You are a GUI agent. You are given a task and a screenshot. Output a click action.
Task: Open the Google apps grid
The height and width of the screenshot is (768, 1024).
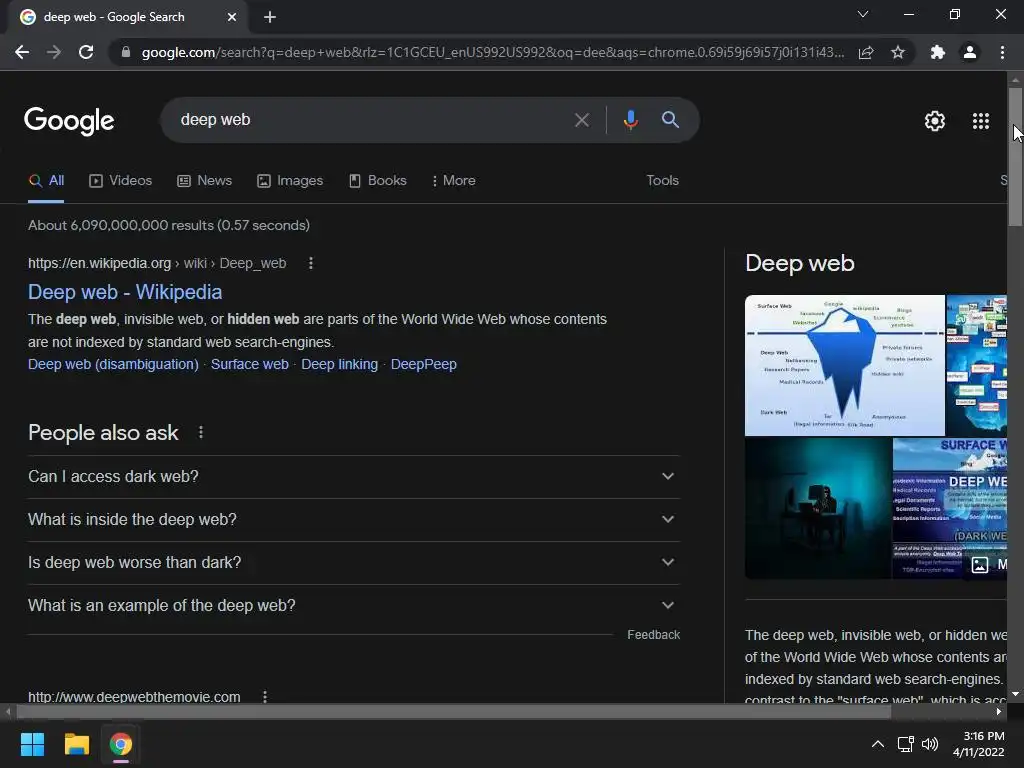point(981,121)
